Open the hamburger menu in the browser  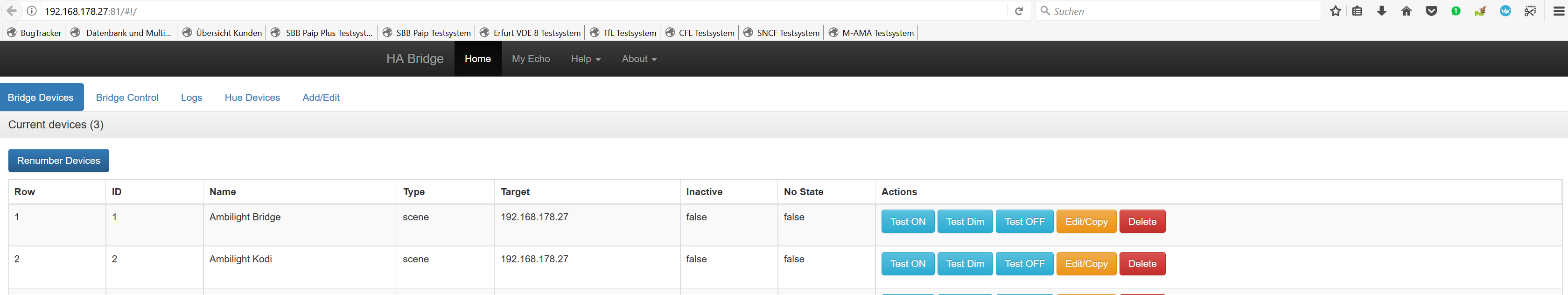coord(1558,11)
